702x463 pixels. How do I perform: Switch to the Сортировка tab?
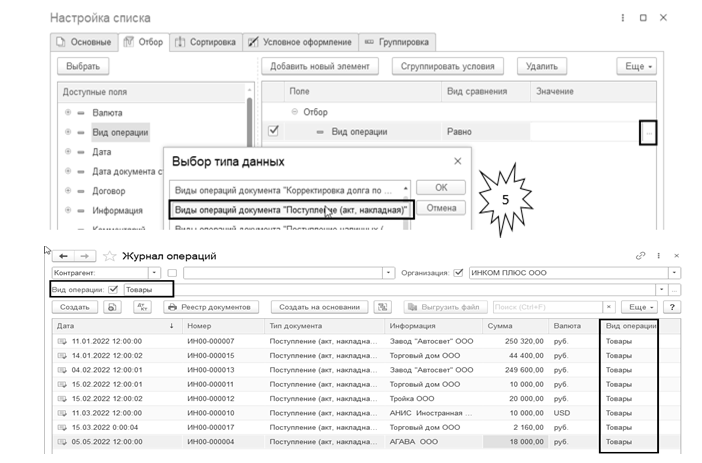tap(205, 42)
